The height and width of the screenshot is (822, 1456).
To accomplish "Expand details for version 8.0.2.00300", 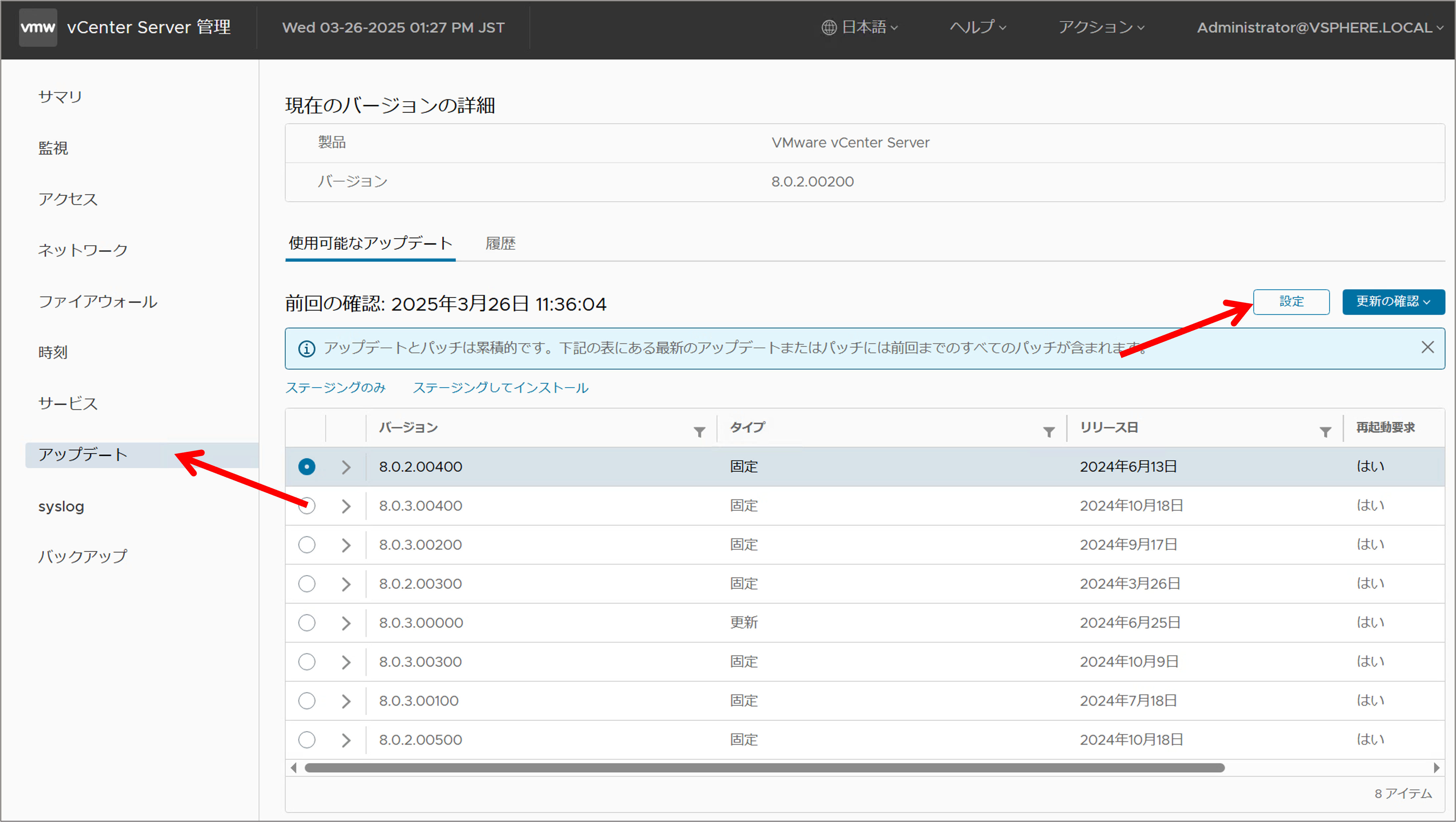I will click(x=346, y=584).
